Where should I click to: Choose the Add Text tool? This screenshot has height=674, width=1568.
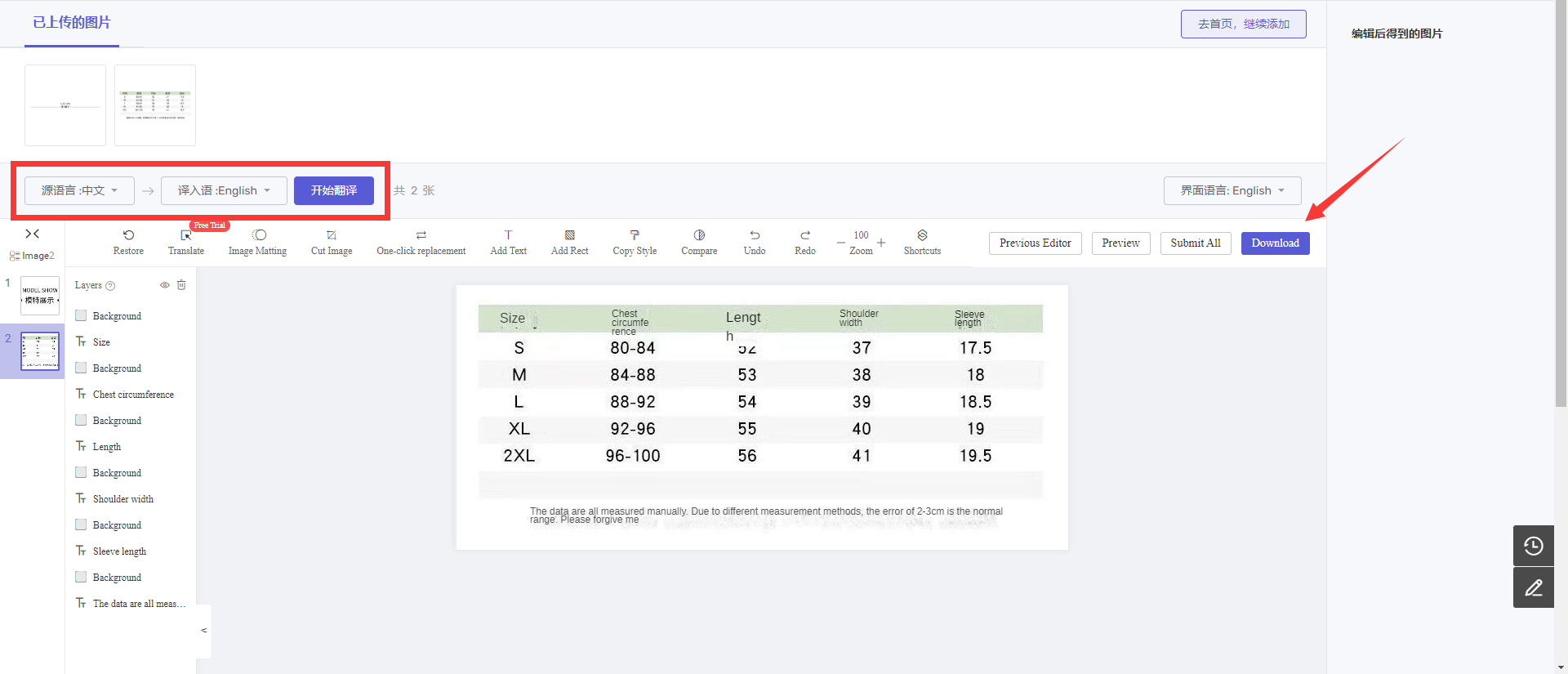(508, 243)
